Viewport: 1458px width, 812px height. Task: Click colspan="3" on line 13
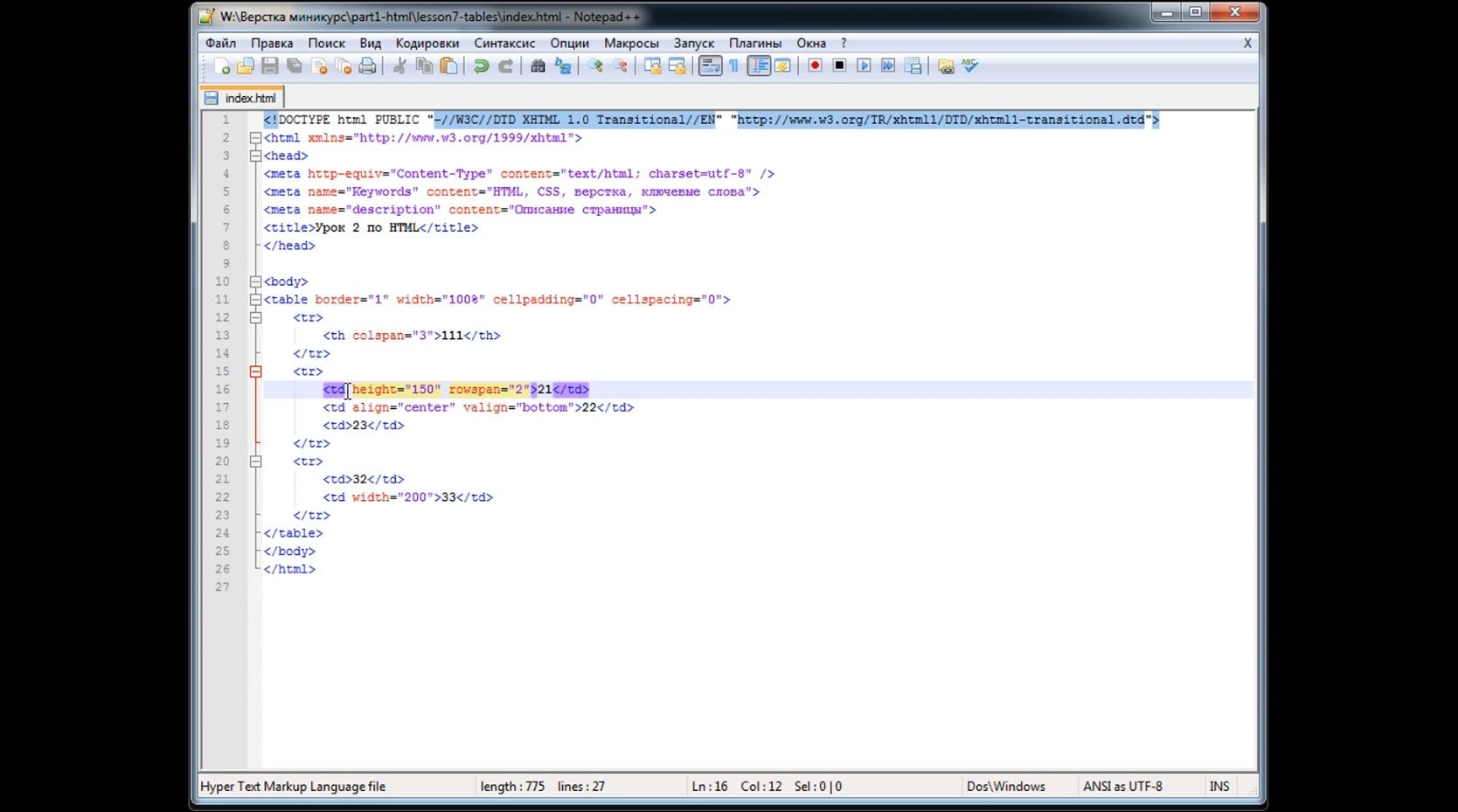click(392, 336)
